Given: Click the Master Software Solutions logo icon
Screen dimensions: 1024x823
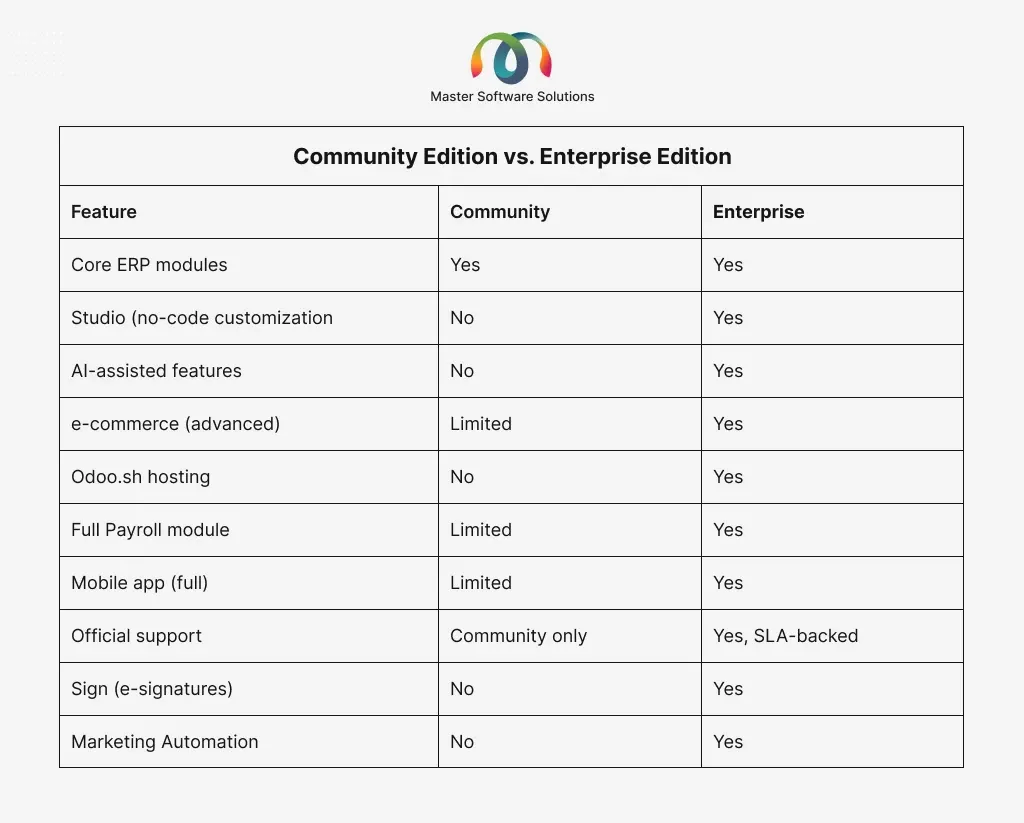Looking at the screenshot, I should click(511, 58).
